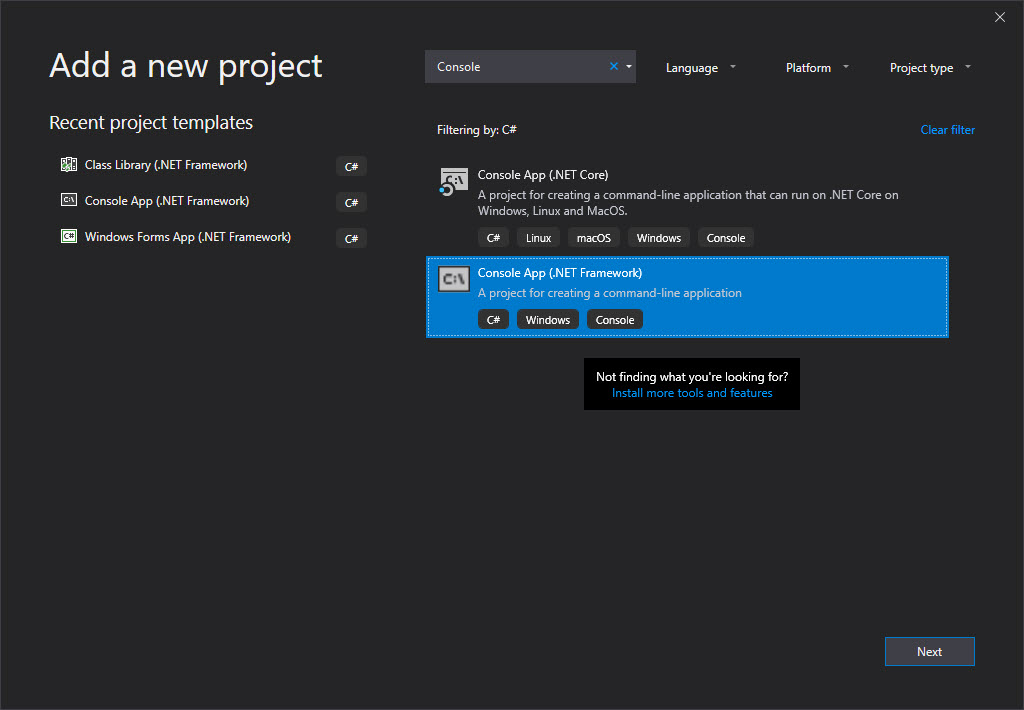Click the Class Library template icon
The height and width of the screenshot is (710, 1024).
point(69,165)
